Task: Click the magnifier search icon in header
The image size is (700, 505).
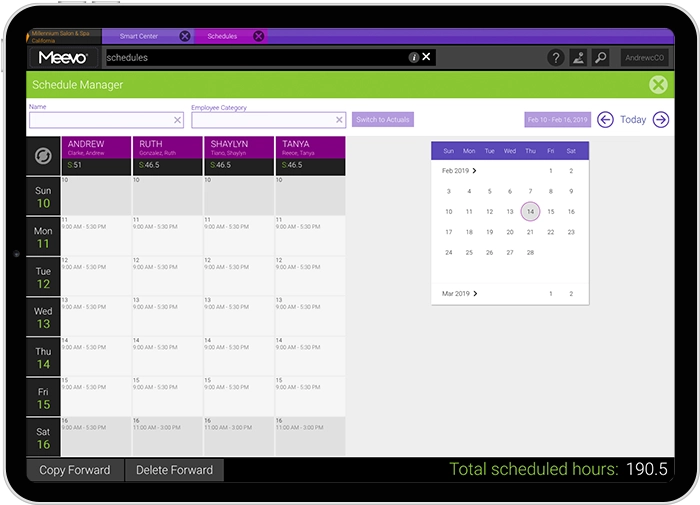Action: point(600,58)
